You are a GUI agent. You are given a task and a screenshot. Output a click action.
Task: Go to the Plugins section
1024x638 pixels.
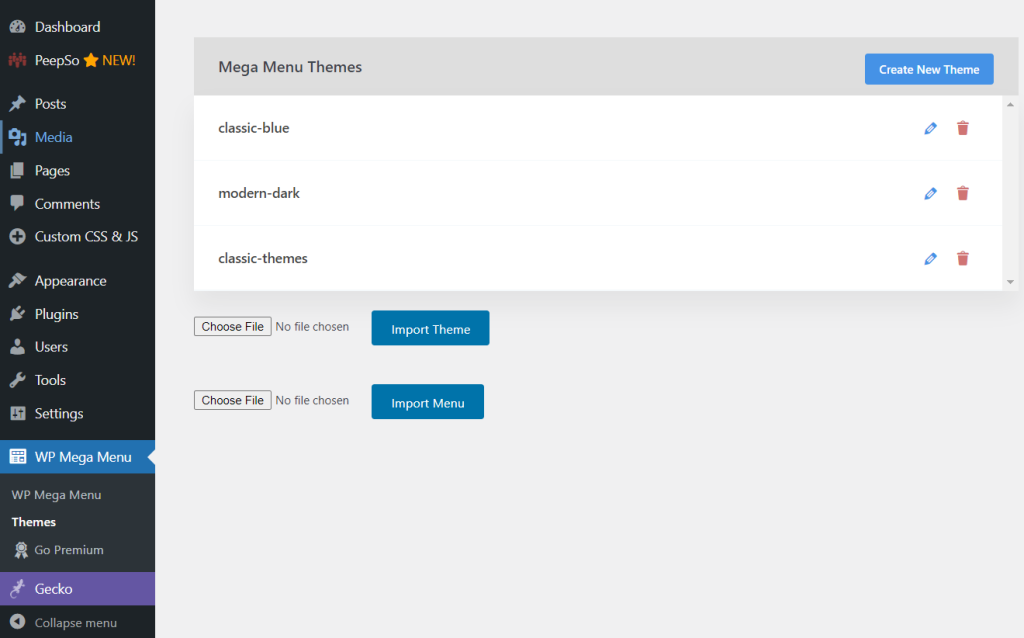[x=78, y=314]
